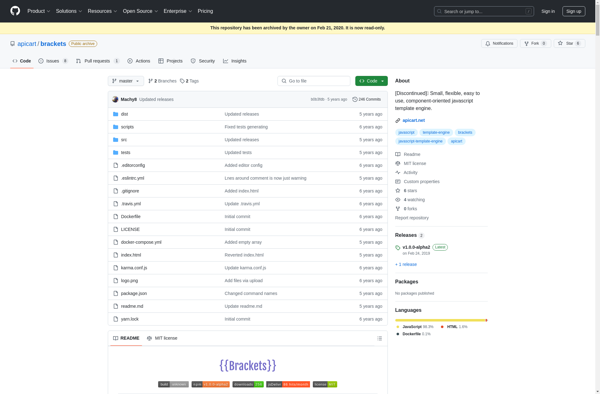Screen dimensions: 600x394
Task: Expand the green Code dropdown button
Action: [x=371, y=81]
